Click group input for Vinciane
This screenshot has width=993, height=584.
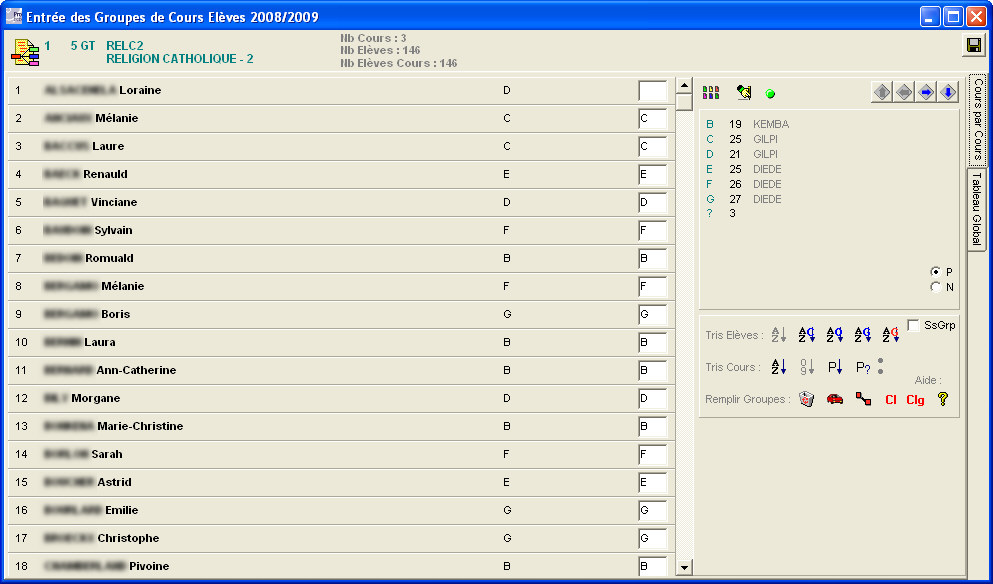652,203
